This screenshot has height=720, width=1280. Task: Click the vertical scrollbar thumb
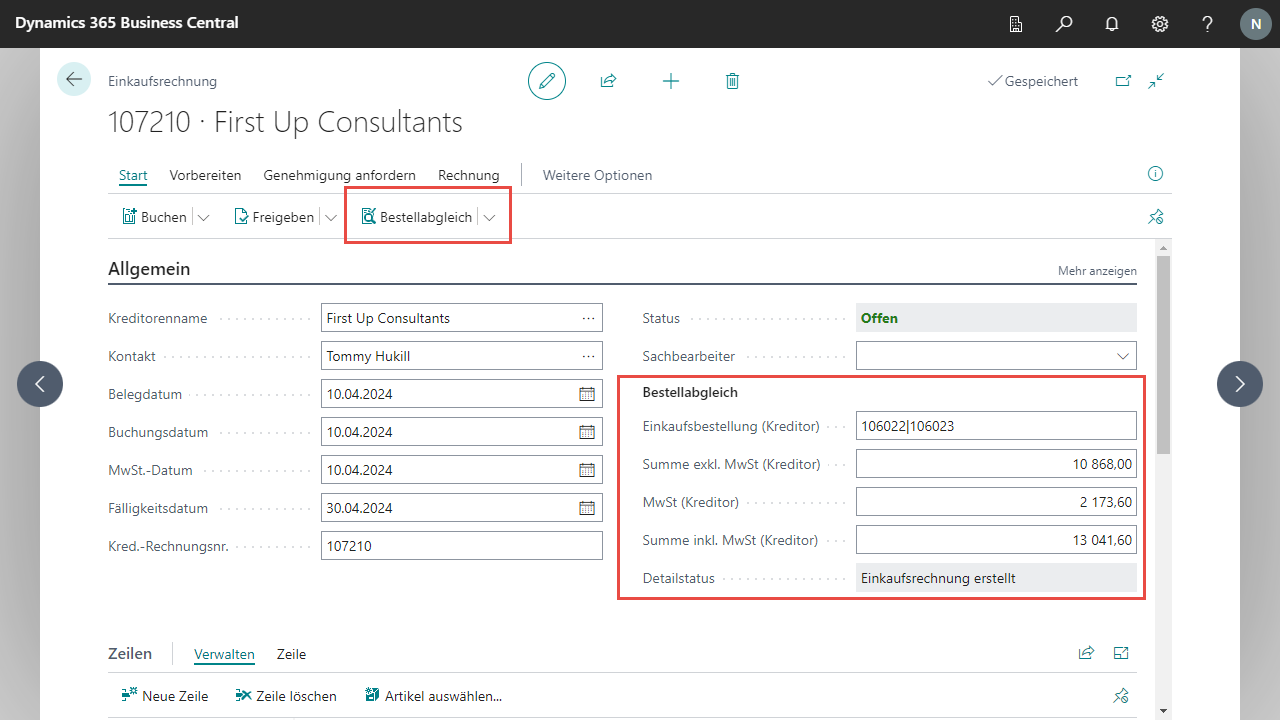pyautogui.click(x=1163, y=355)
